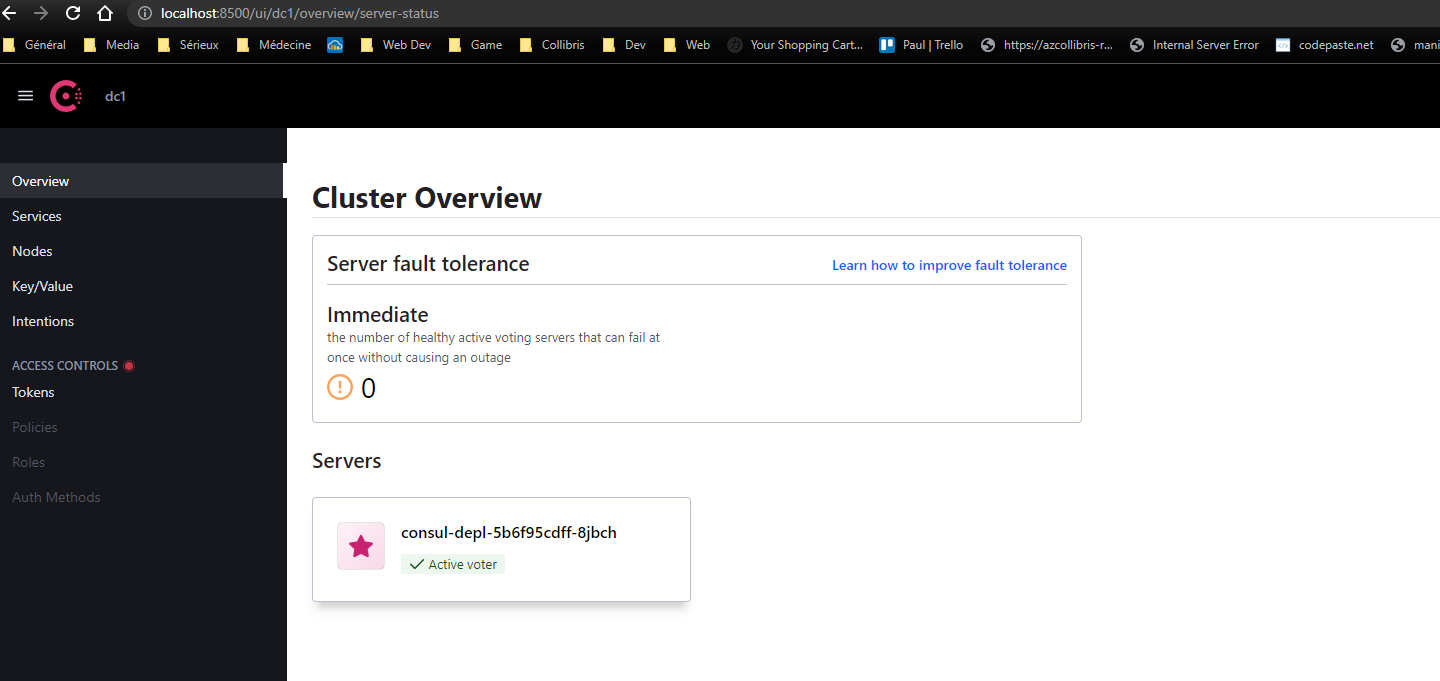
Task: Open the Internal Server Error bookmark
Action: [1194, 45]
